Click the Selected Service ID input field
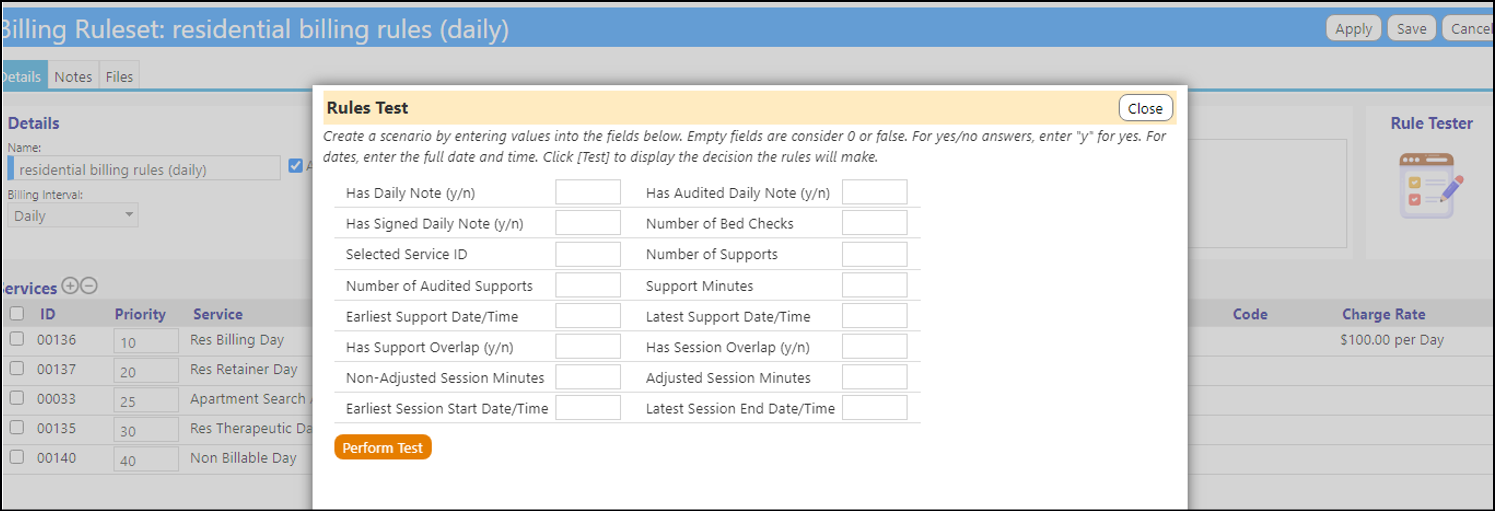This screenshot has width=1495, height=511. click(x=588, y=254)
